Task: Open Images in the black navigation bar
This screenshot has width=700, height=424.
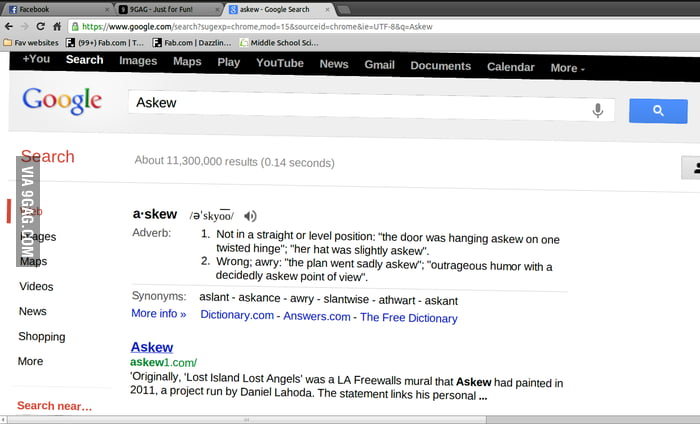Action: [138, 61]
